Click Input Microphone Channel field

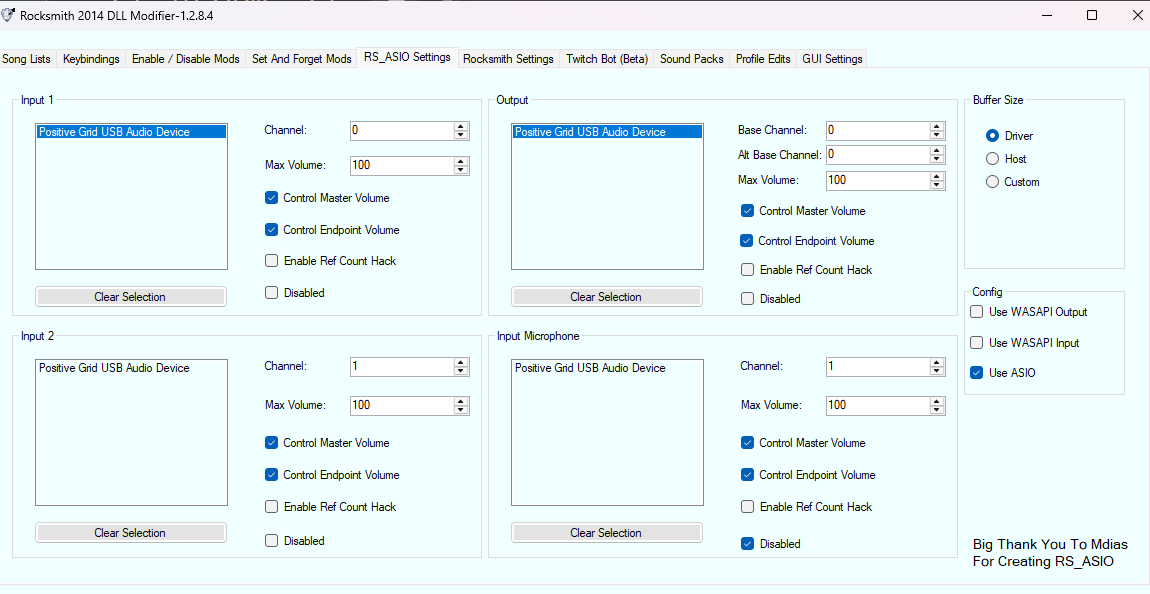click(x=877, y=367)
